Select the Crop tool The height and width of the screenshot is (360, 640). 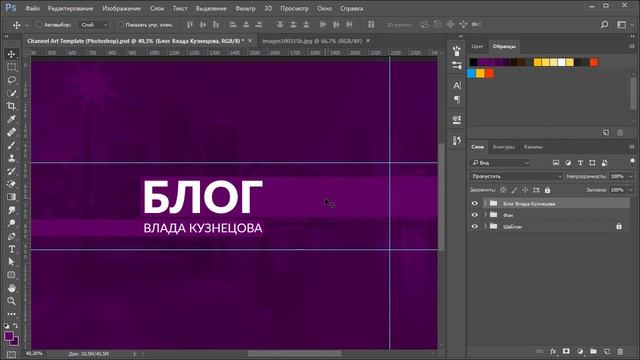coord(11,106)
